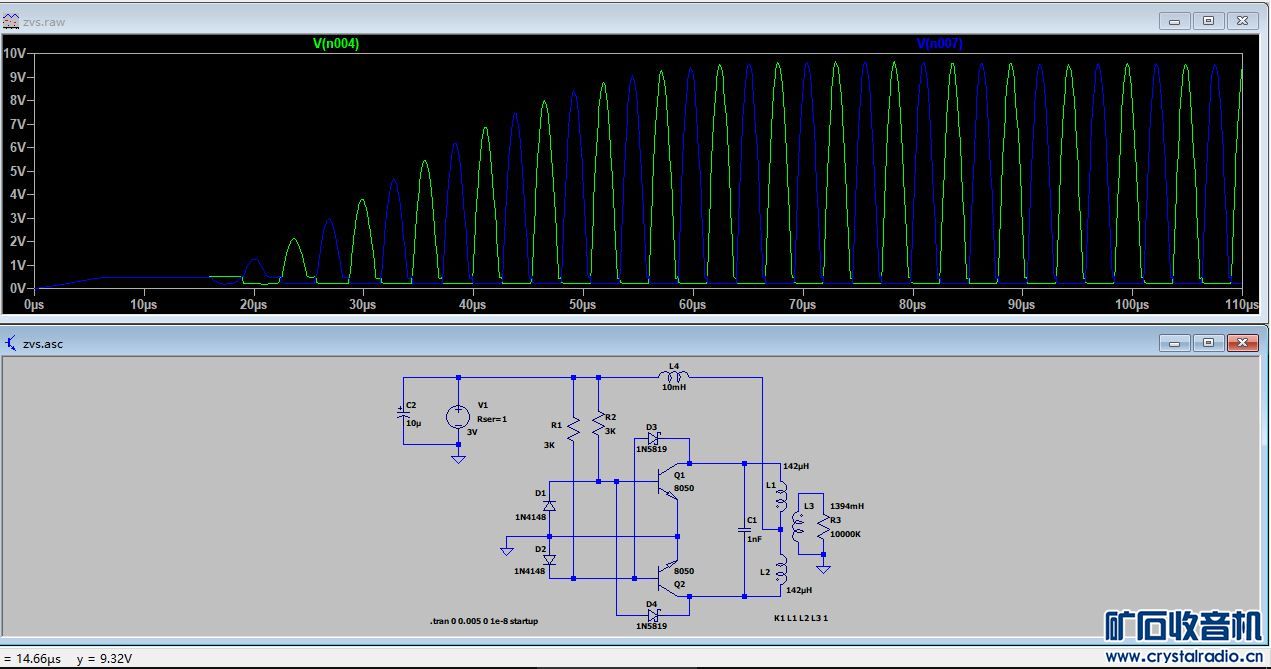Screen dimensions: 1271x669
Task: Click the L4 10mH inductor symbol
Action: tap(674, 377)
